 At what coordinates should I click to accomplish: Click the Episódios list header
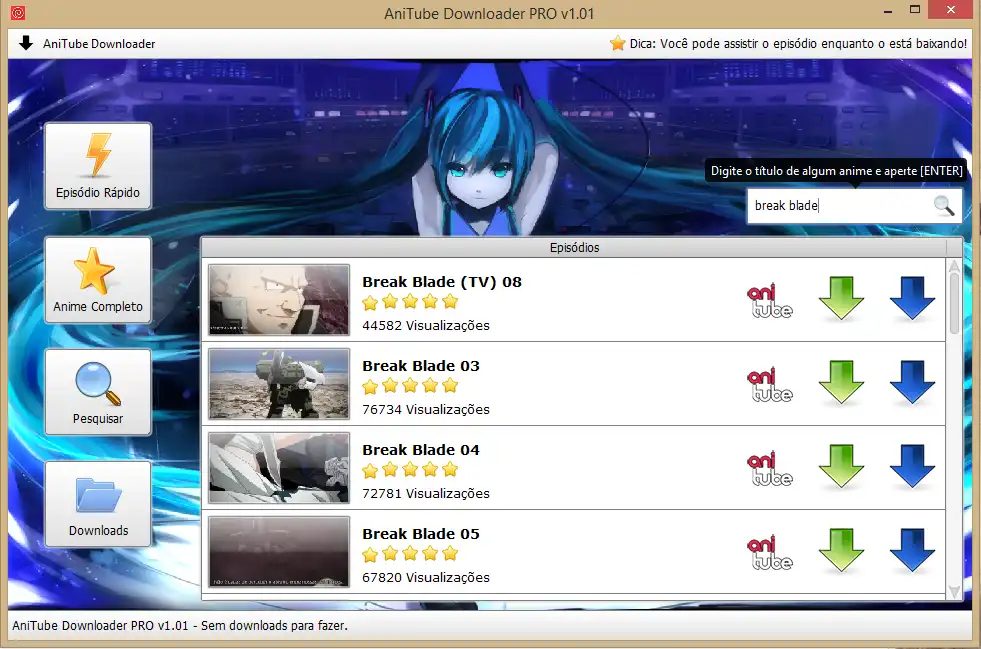[x=574, y=247]
